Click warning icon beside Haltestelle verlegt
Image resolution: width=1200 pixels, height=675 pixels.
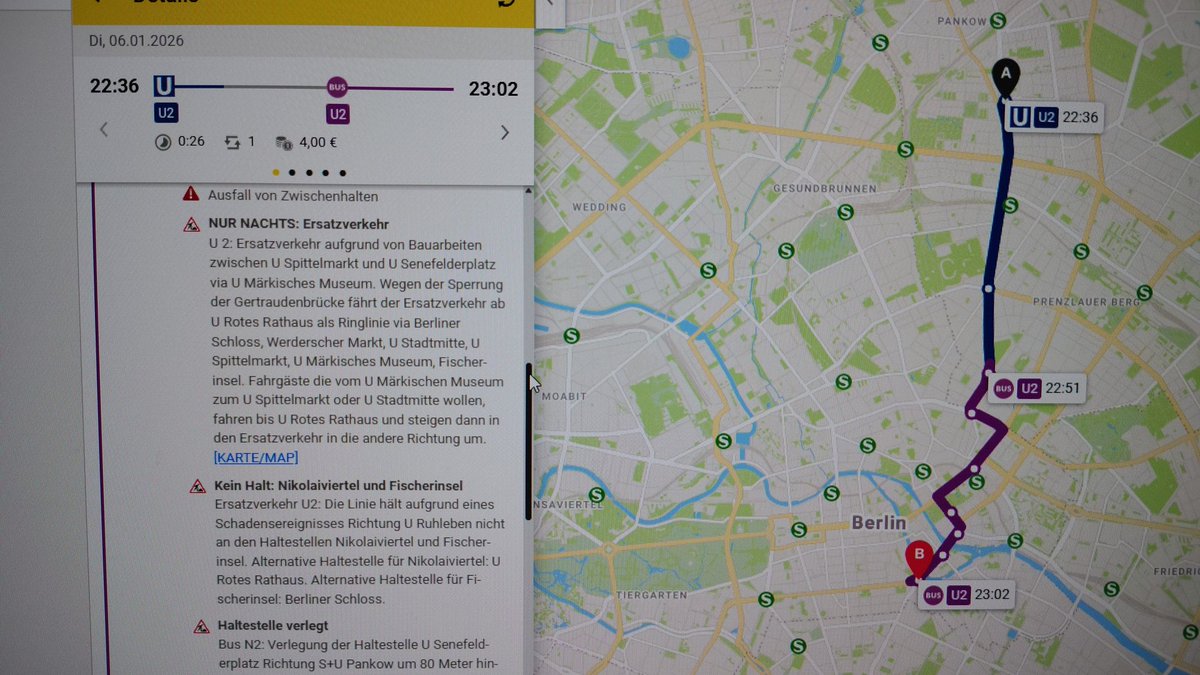tap(201, 627)
